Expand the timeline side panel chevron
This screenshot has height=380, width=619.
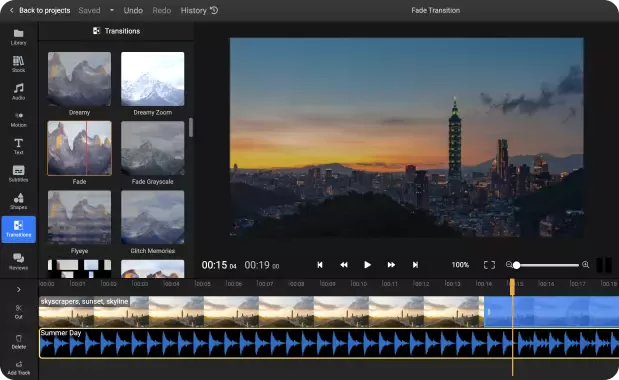19,290
